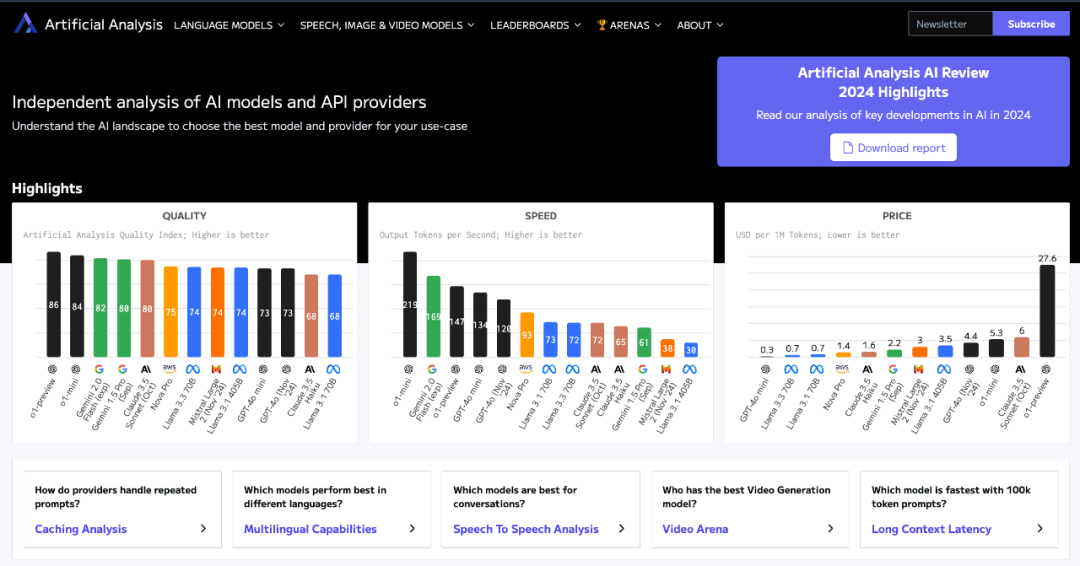This screenshot has width=1080, height=566.
Task: Expand the LANGUAGE MODELS dropdown chevron
Action: pyautogui.click(x=281, y=25)
